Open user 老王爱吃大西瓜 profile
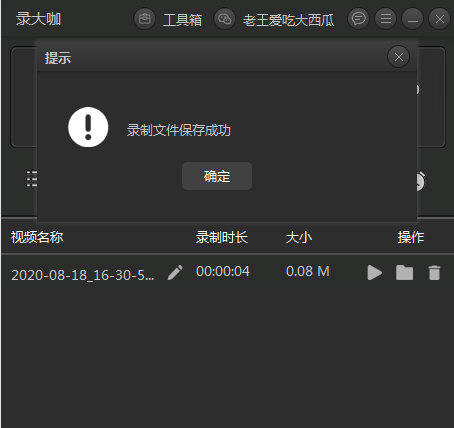The height and width of the screenshot is (428, 454). (x=288, y=20)
